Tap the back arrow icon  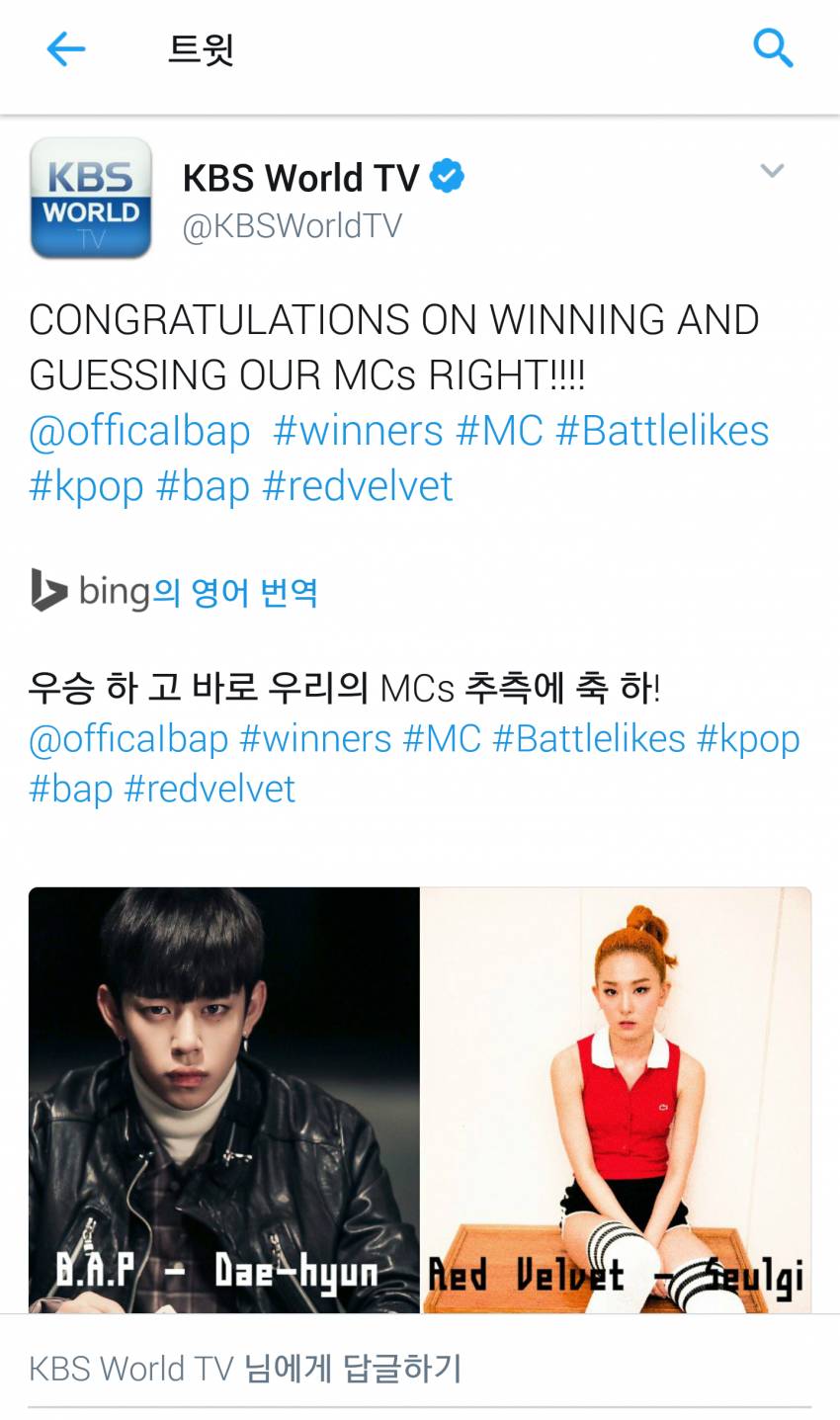66,48
